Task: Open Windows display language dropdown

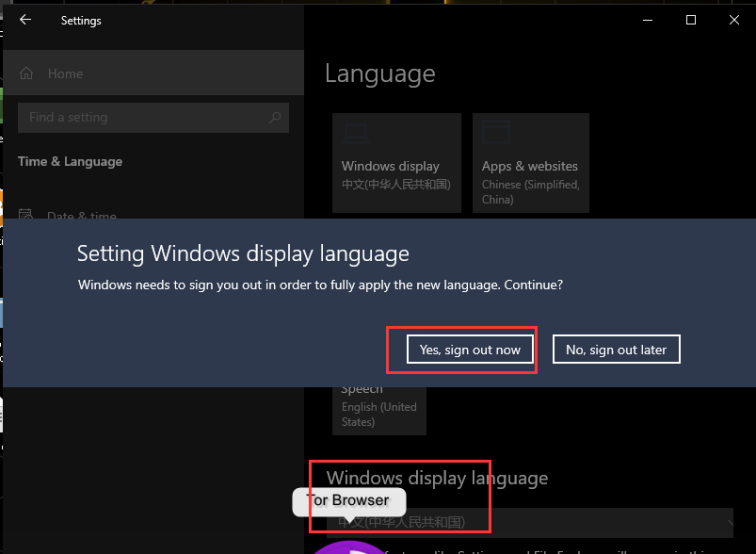Action: pyautogui.click(x=530, y=523)
